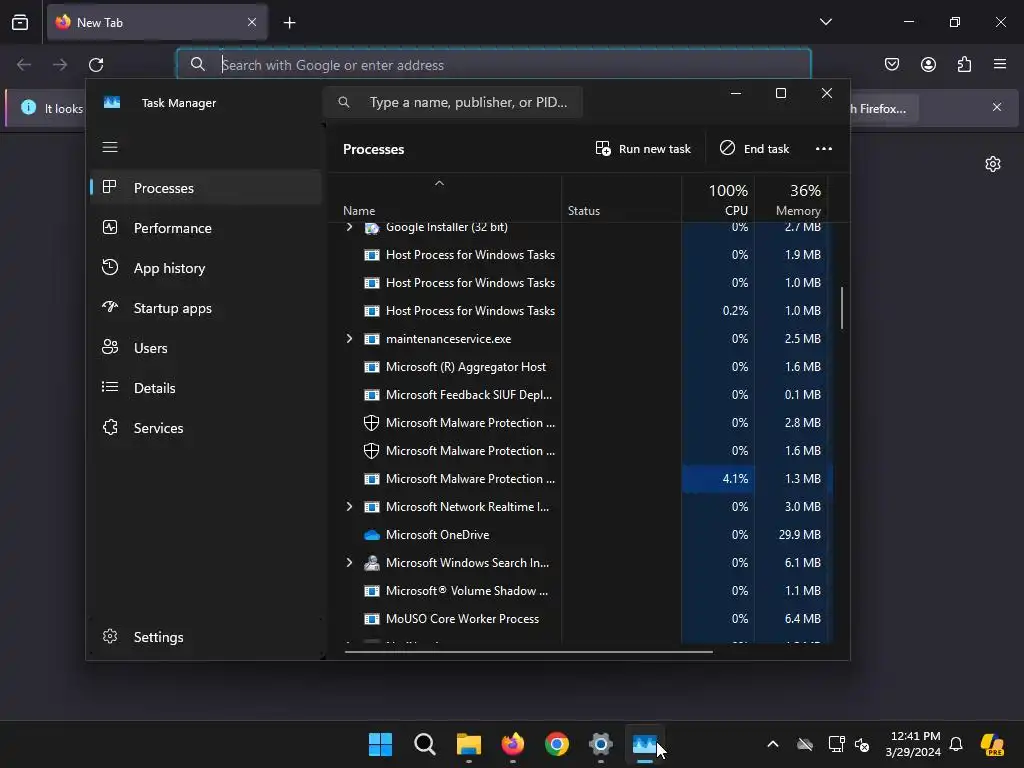Image resolution: width=1024 pixels, height=768 pixels.
Task: Expand the Google Installer (32 bit) row
Action: [349, 227]
